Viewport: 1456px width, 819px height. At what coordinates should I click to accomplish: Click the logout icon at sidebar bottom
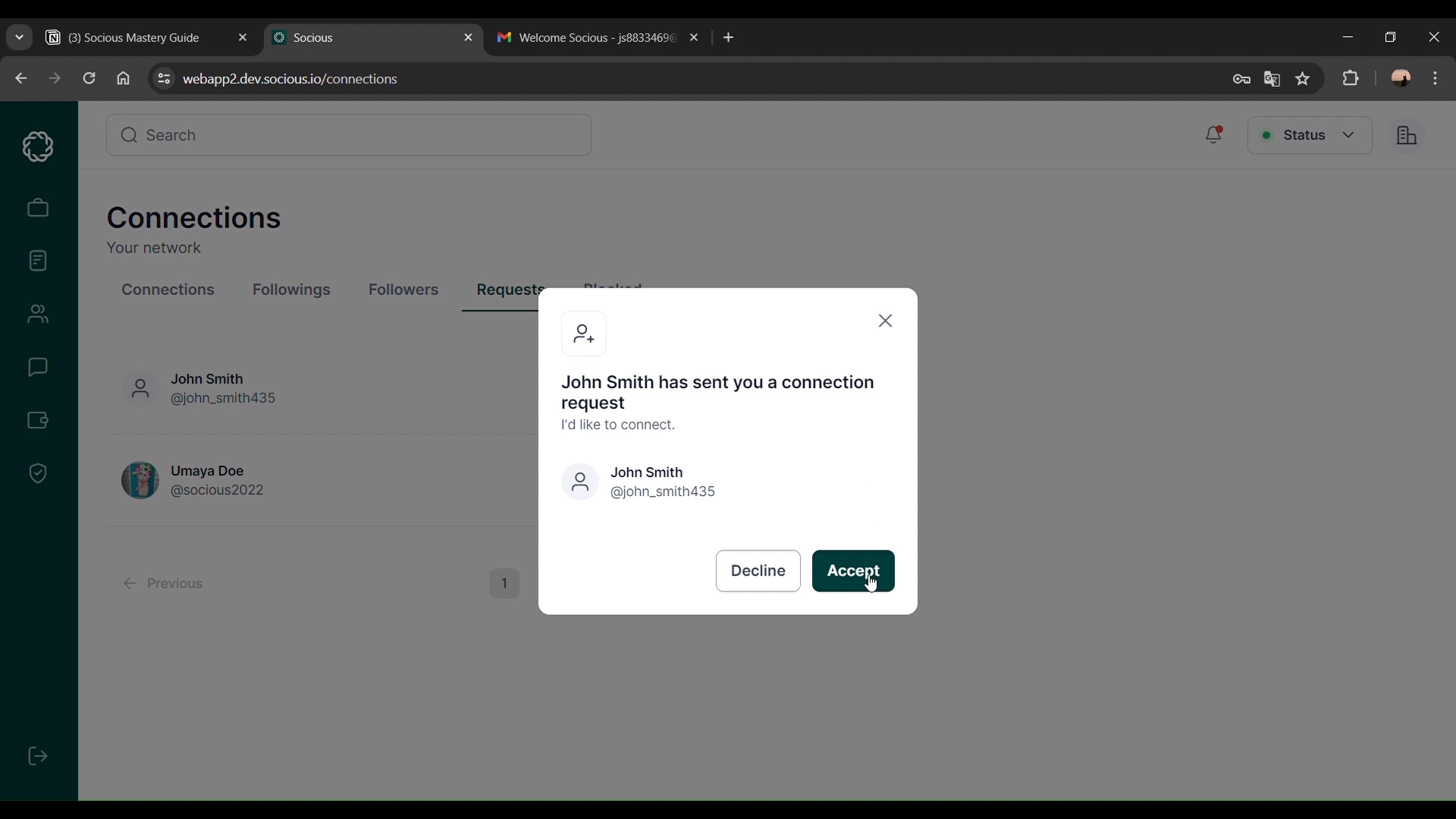pos(38,756)
